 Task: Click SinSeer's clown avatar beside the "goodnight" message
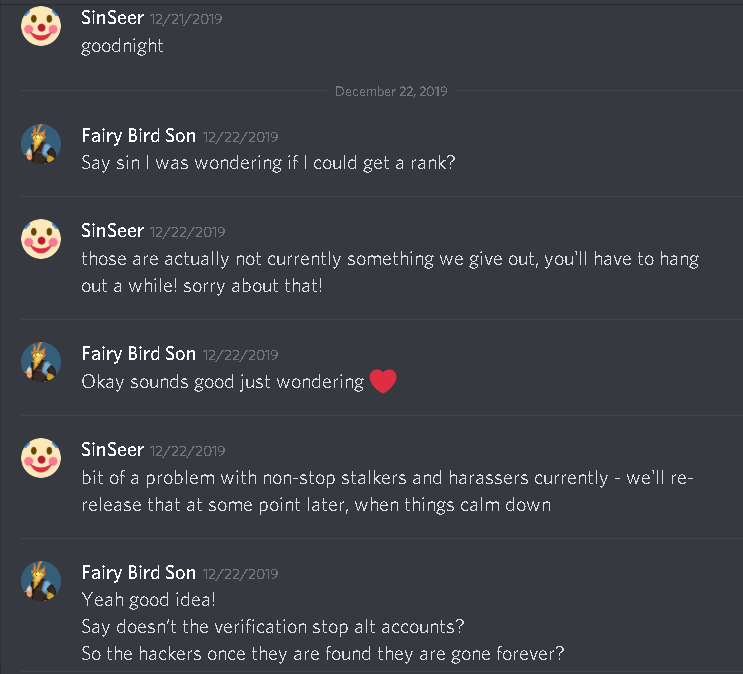pos(41,27)
